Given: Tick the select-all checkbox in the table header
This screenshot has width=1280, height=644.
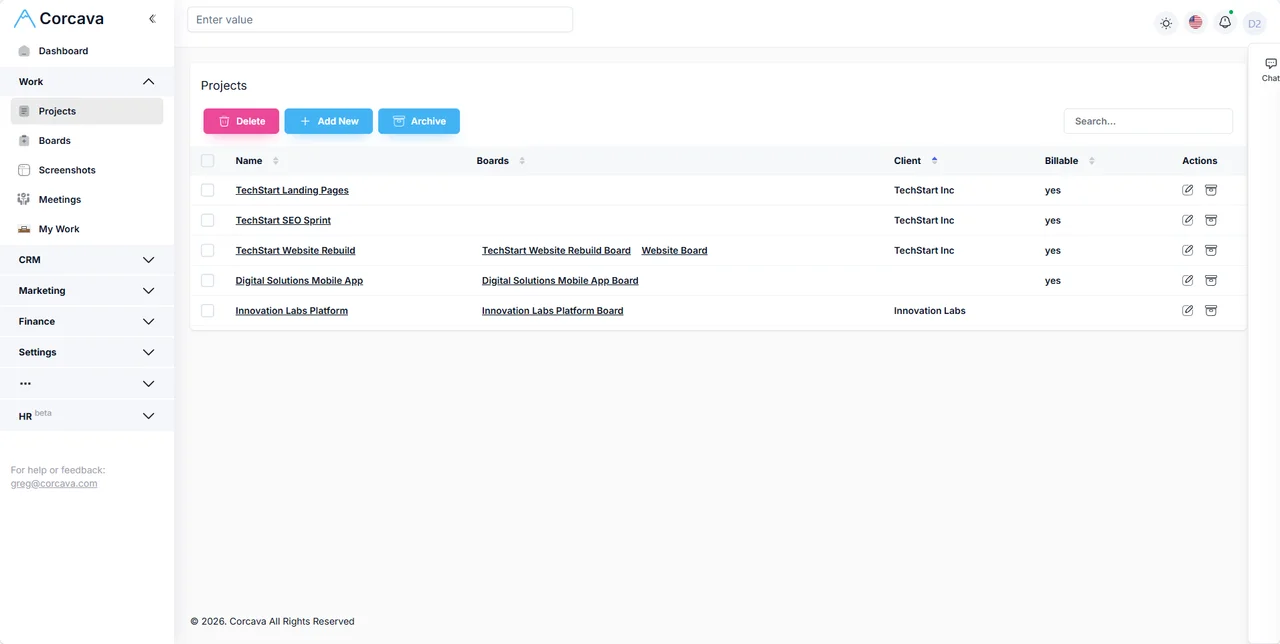Looking at the screenshot, I should (x=207, y=161).
